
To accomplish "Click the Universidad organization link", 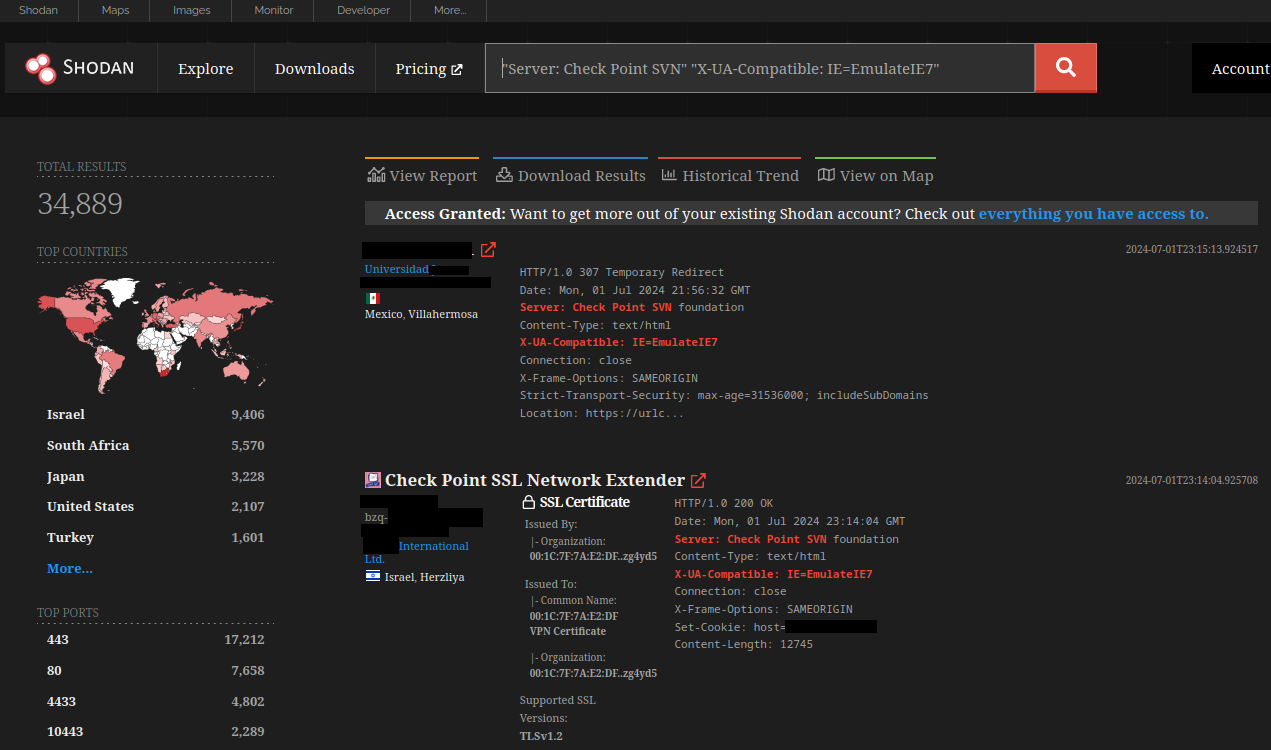I will click(x=397, y=269).
